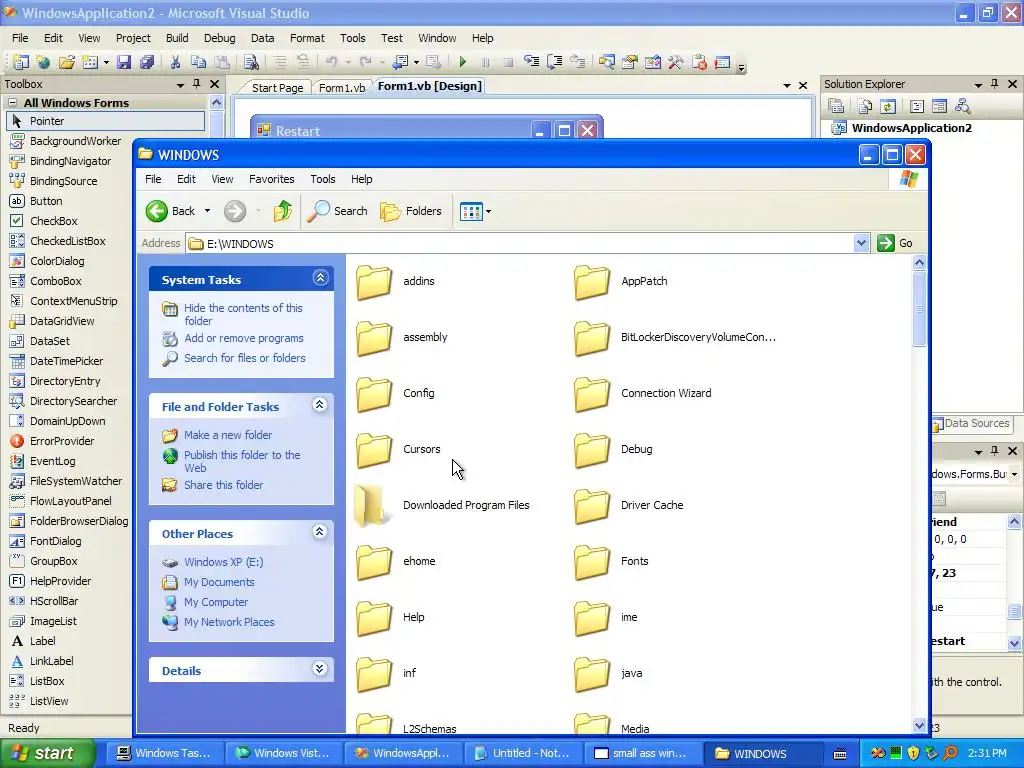
Task: Switch to the Form1.vb code tab
Action: (342, 88)
